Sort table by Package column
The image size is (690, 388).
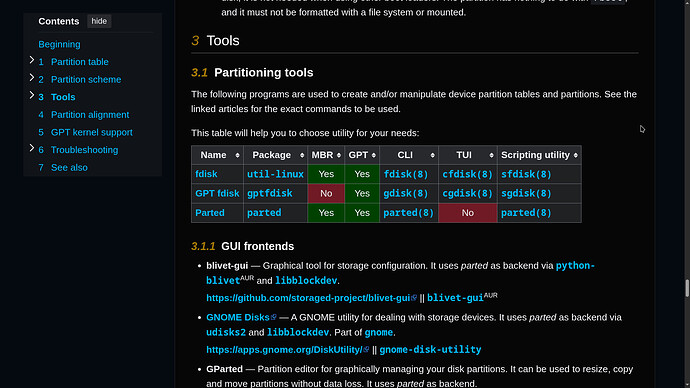301,155
